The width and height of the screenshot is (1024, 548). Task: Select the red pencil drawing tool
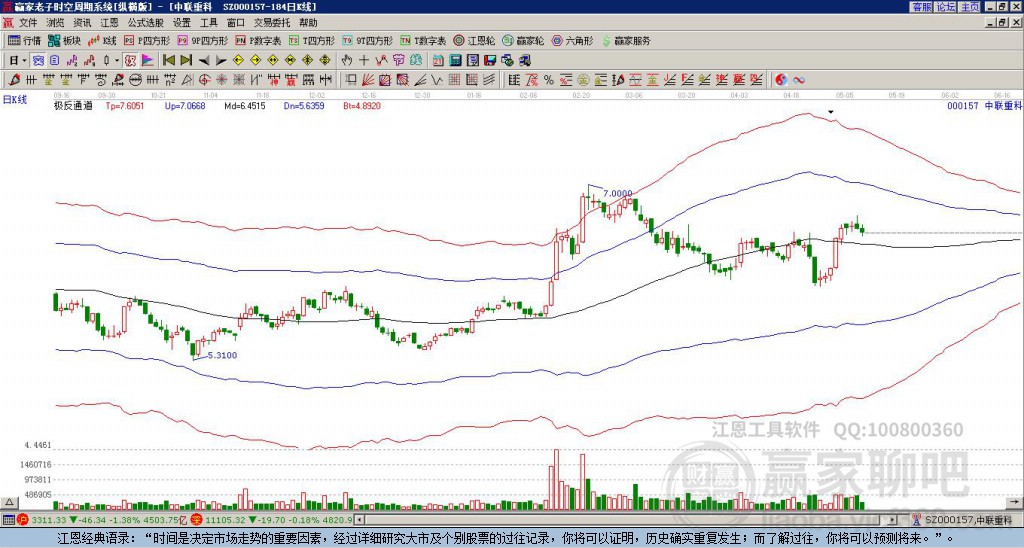tap(14, 80)
